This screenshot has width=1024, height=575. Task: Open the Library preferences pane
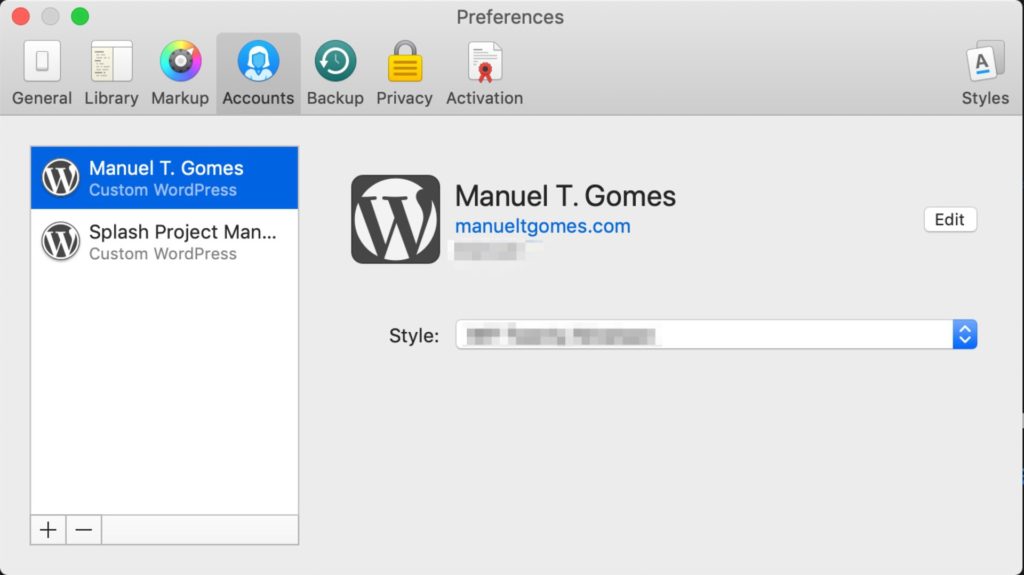tap(111, 74)
